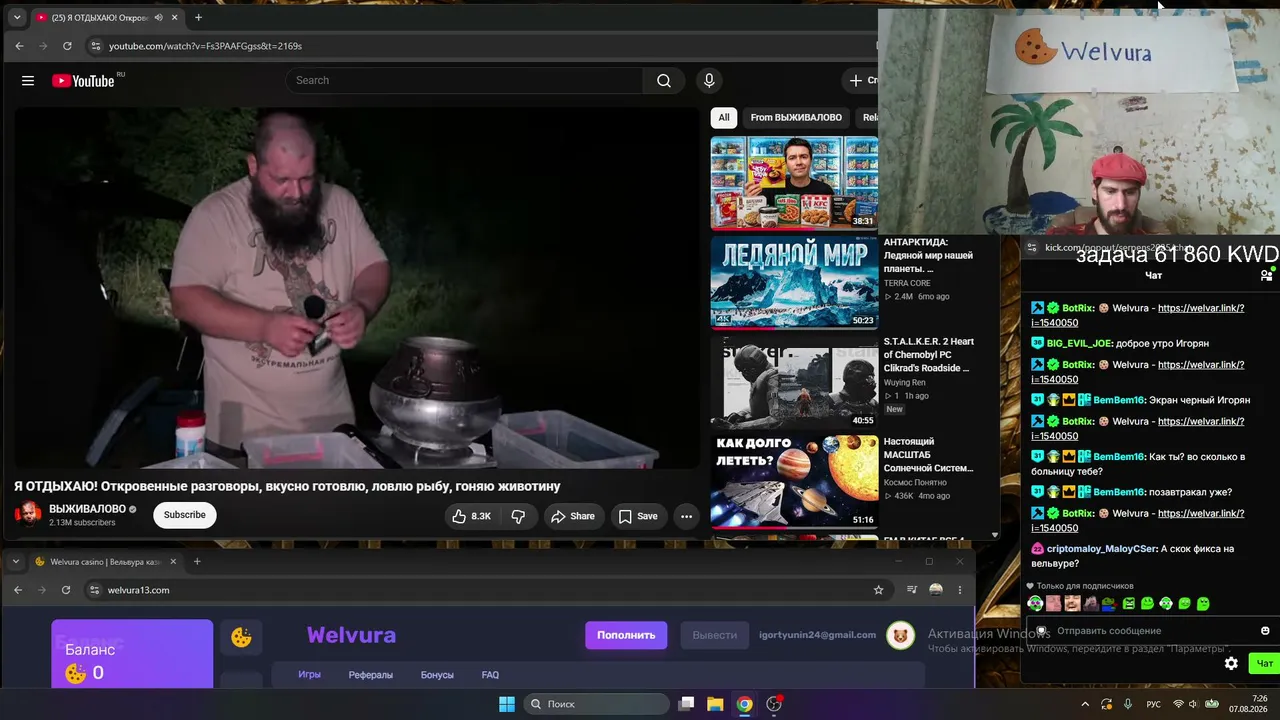Select the From ВЫЖИВАЛОВО filter chip
The width and height of the screenshot is (1280, 720).
point(796,118)
